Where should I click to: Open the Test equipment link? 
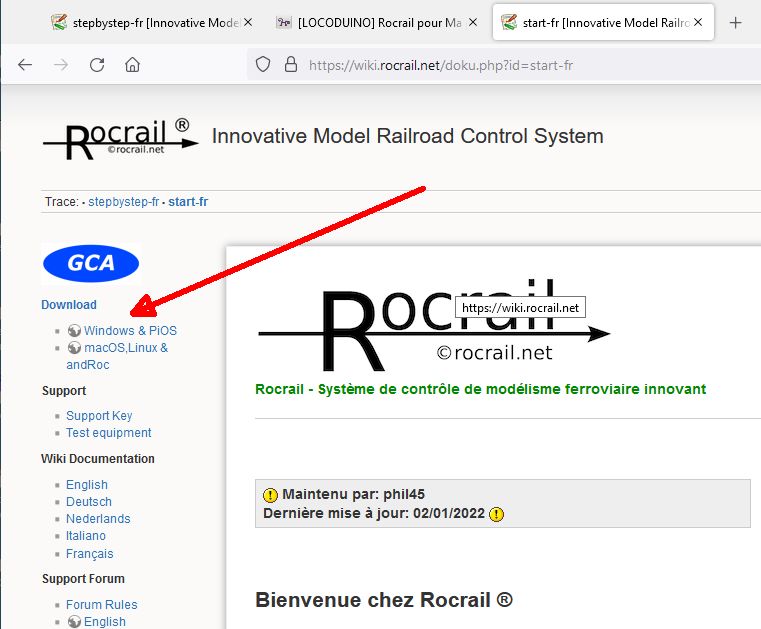point(109,433)
